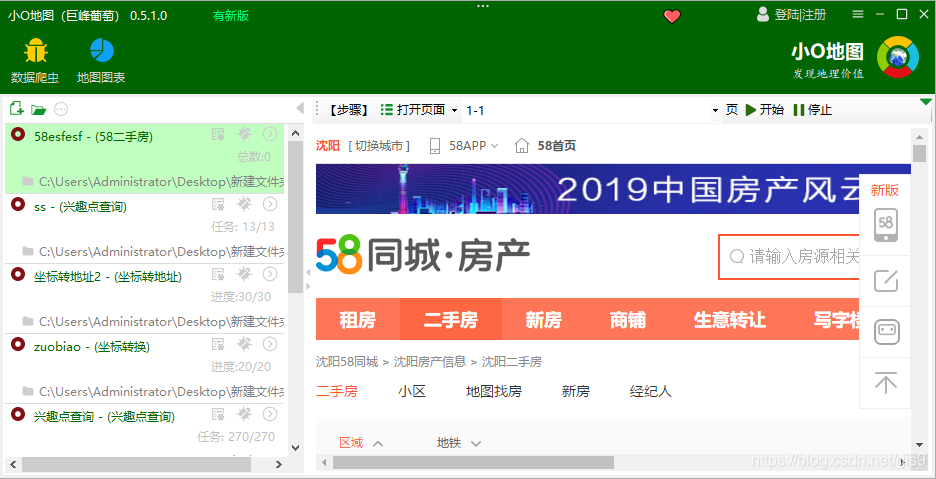Click the 请输入房源 search field
The height and width of the screenshot is (479, 936).
789,257
